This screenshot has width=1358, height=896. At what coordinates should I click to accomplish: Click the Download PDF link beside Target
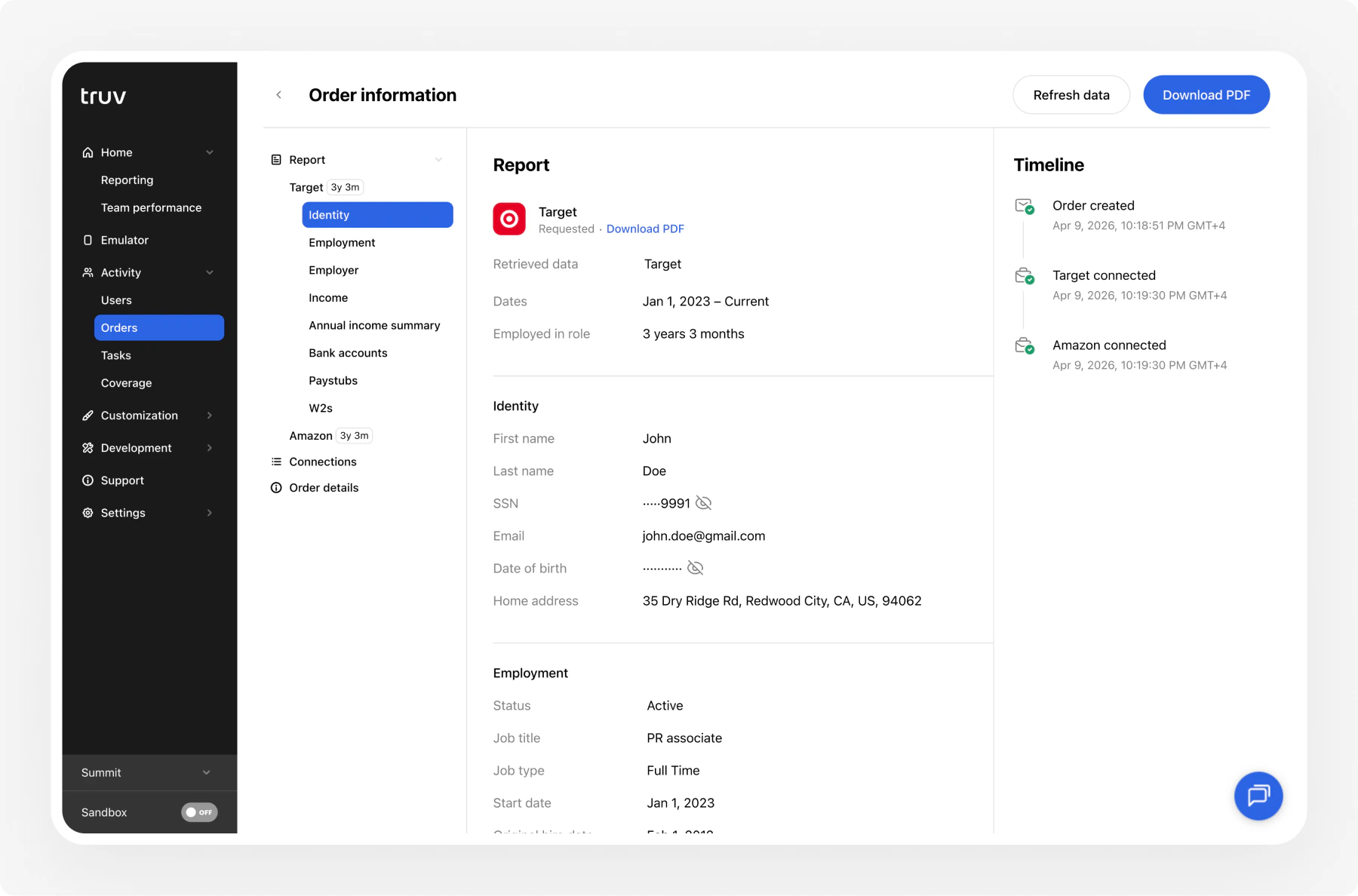(x=645, y=229)
